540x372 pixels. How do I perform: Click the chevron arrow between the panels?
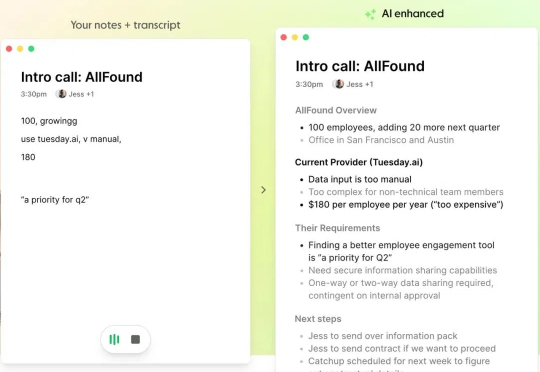(x=263, y=190)
